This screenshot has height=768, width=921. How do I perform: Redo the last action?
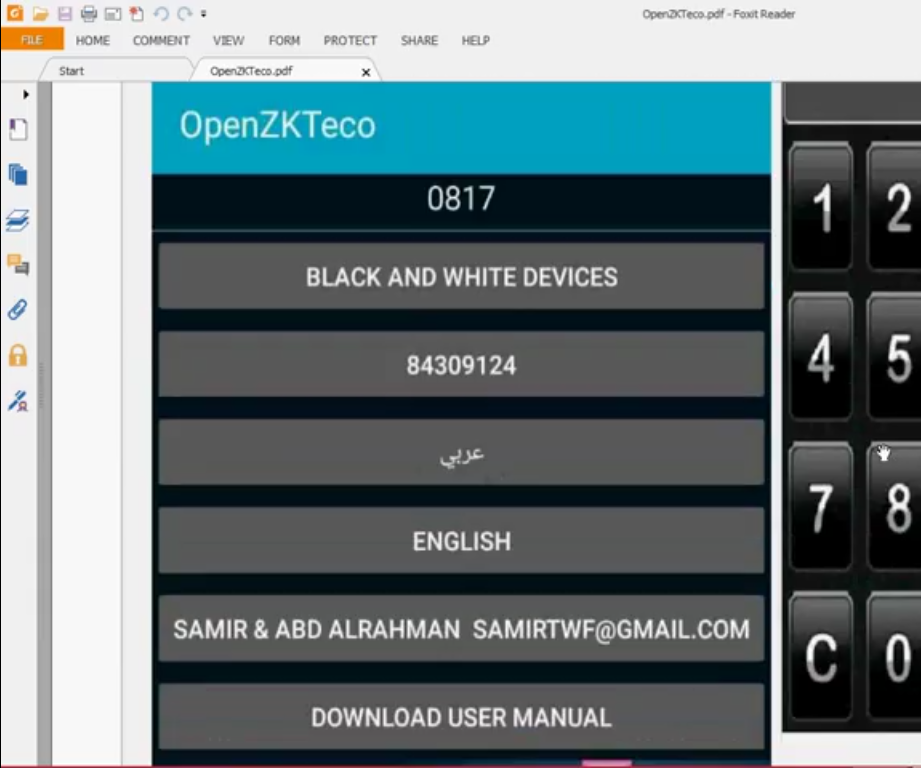click(184, 14)
